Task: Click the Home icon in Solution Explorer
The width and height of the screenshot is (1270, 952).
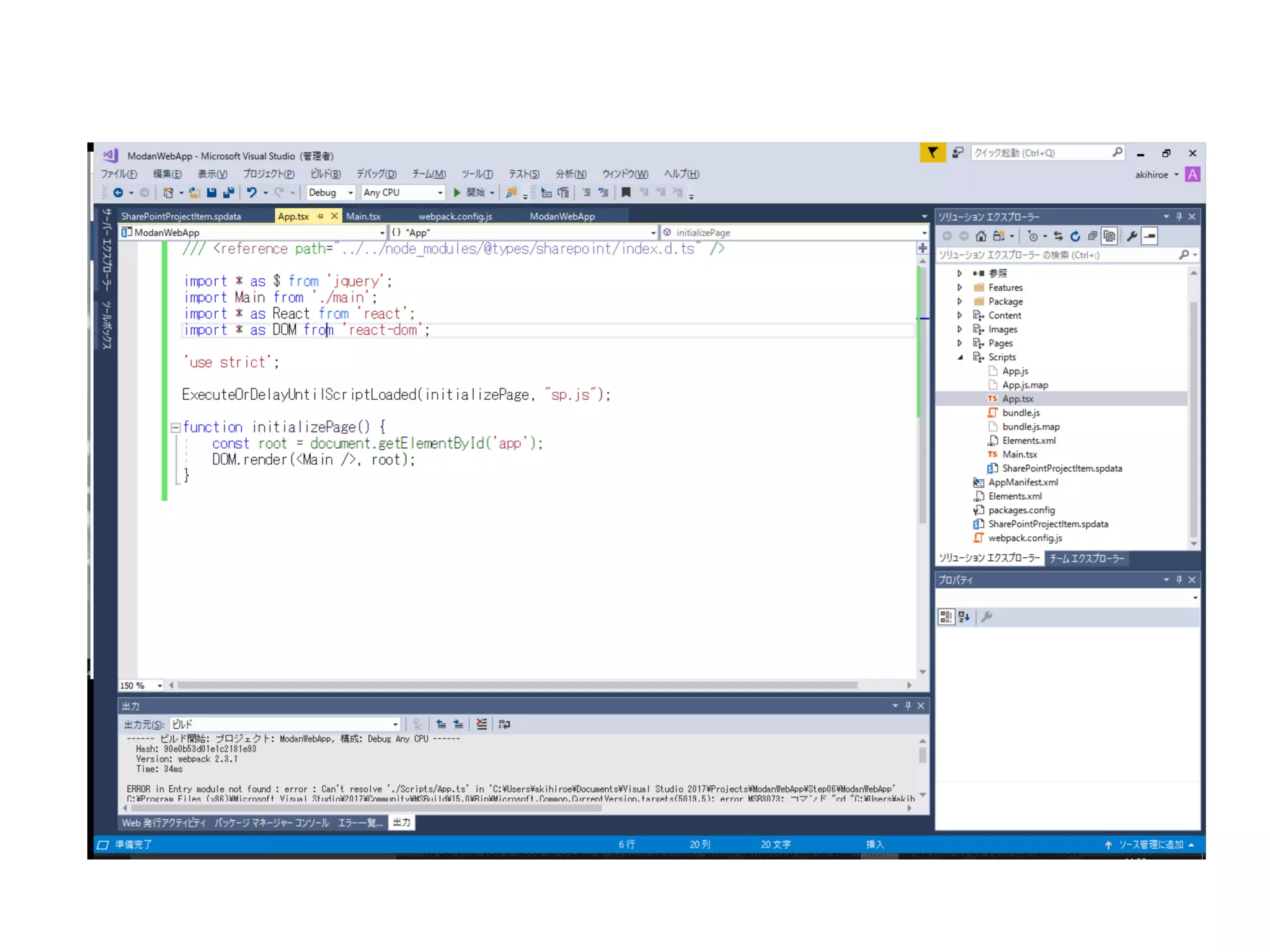Action: coord(980,236)
